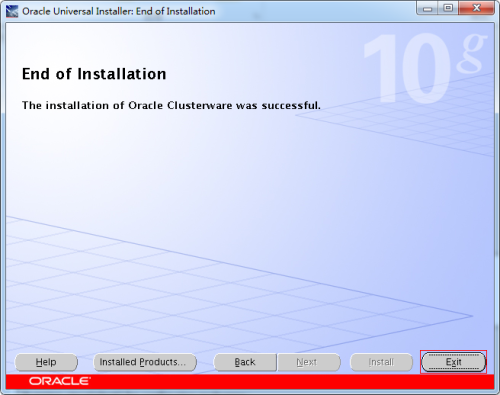Image resolution: width=500 pixels, height=395 pixels.
Task: Close the Oracle Universal Installer window
Action: [x=476, y=8]
